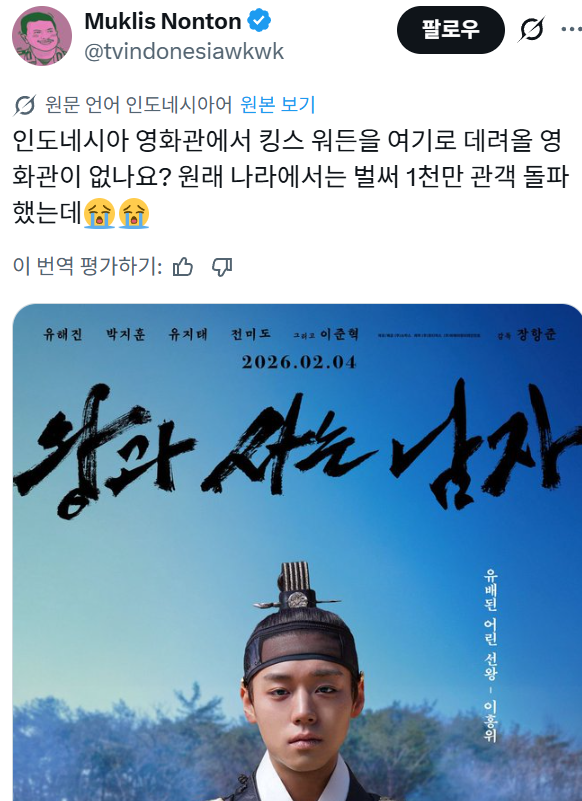Click the 왕과 사는 남자 calligraphy title

pyautogui.click(x=296, y=450)
